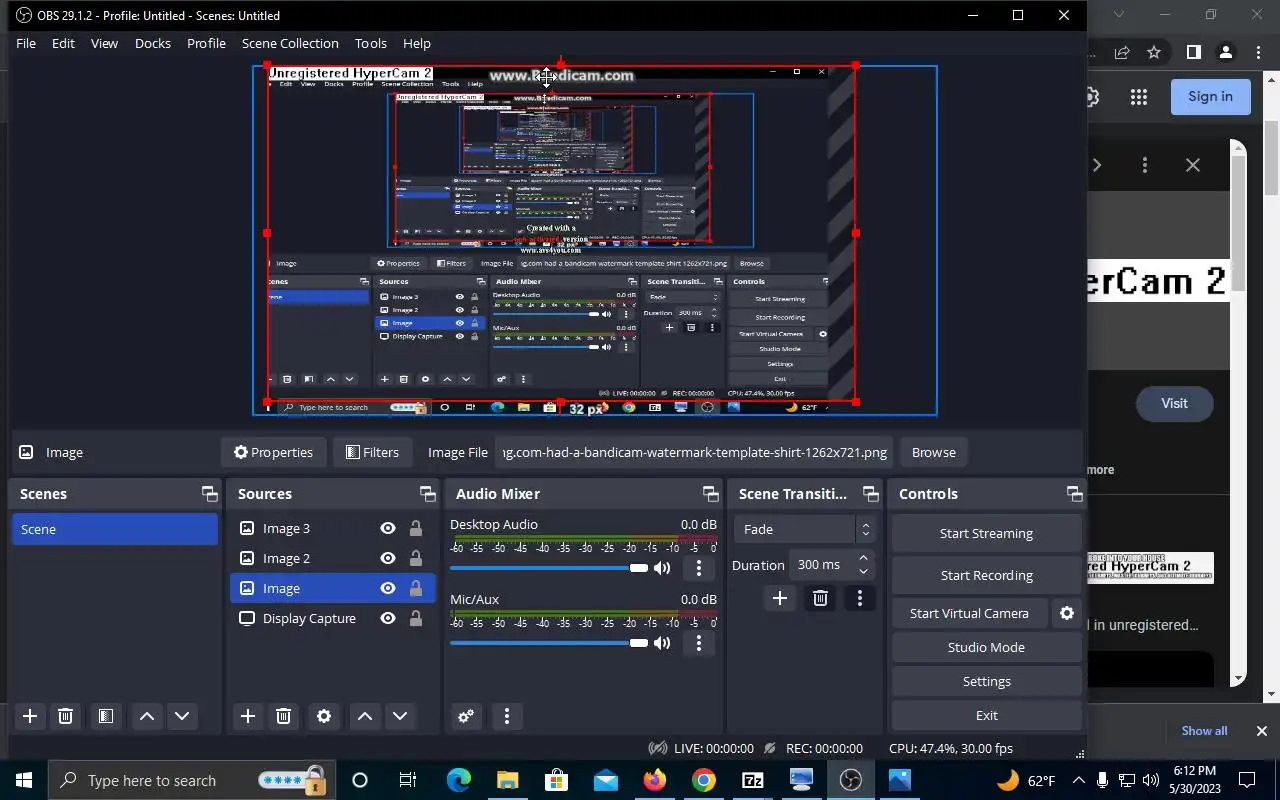Open File Explorer from the taskbar

pos(508,780)
